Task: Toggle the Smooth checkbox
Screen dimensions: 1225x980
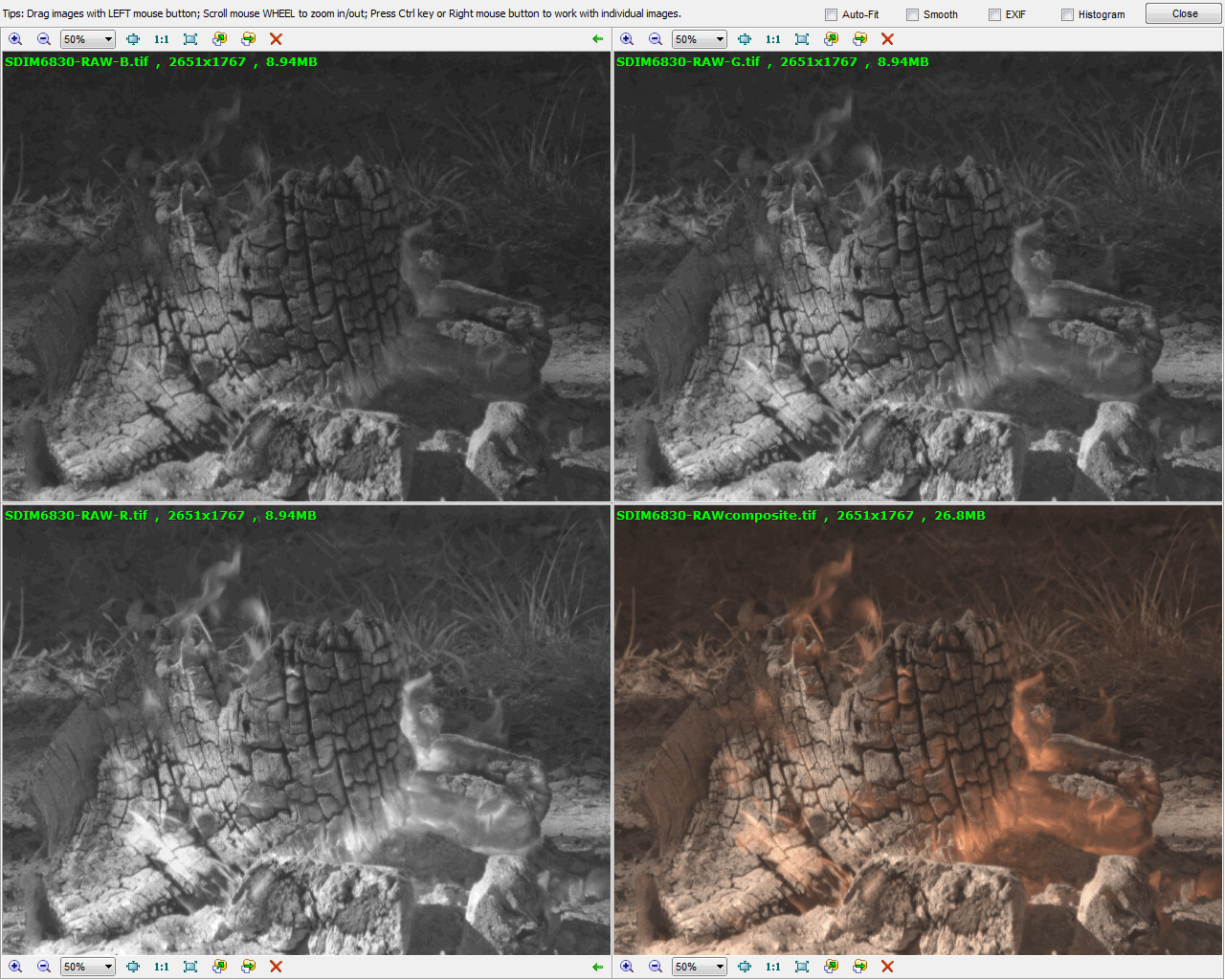Action: (x=912, y=14)
